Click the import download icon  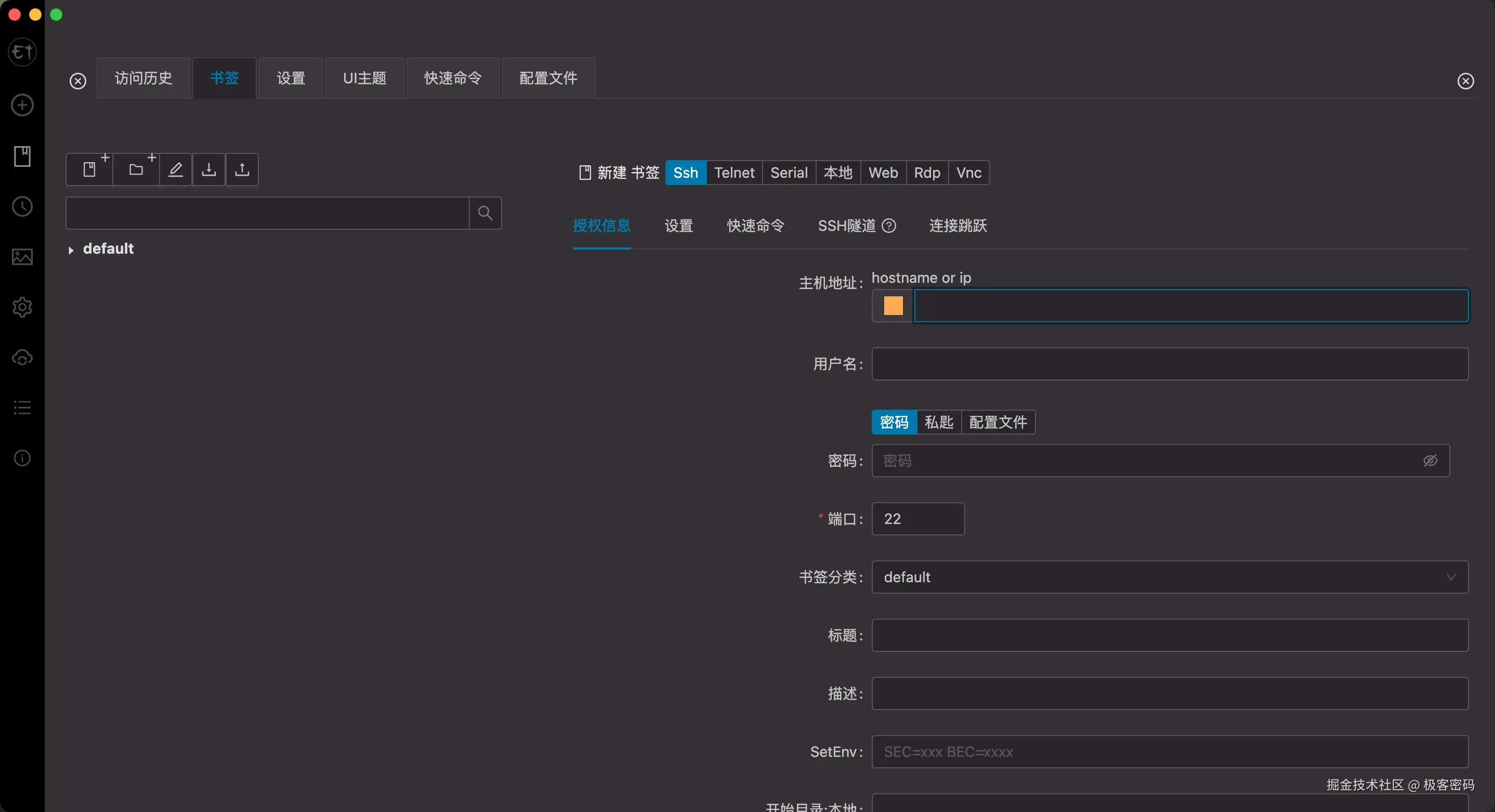[x=208, y=169]
